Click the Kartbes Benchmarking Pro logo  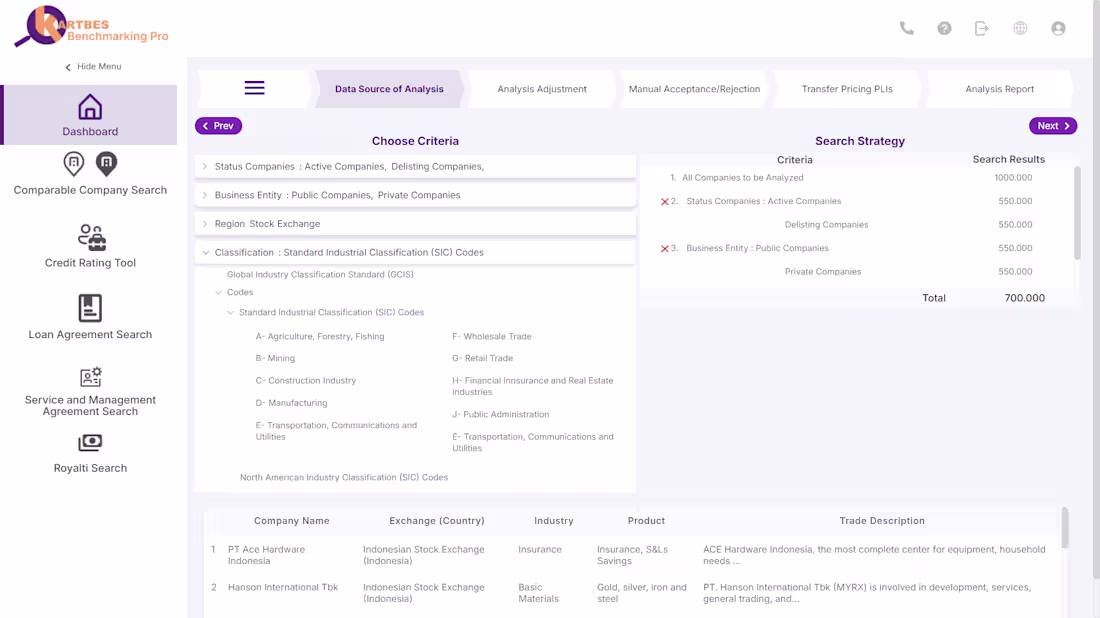tap(91, 27)
